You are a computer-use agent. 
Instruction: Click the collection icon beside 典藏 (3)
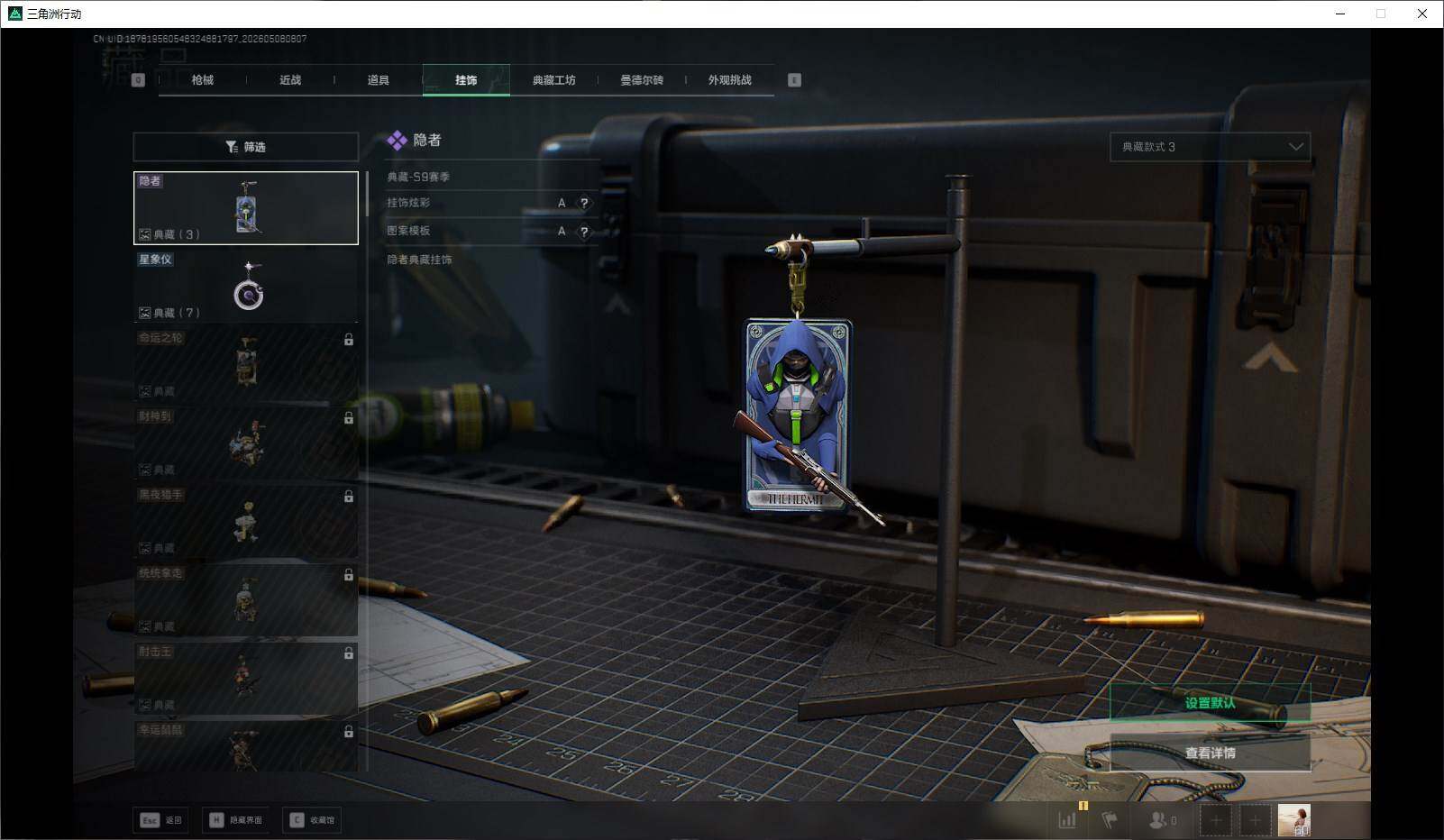point(144,234)
